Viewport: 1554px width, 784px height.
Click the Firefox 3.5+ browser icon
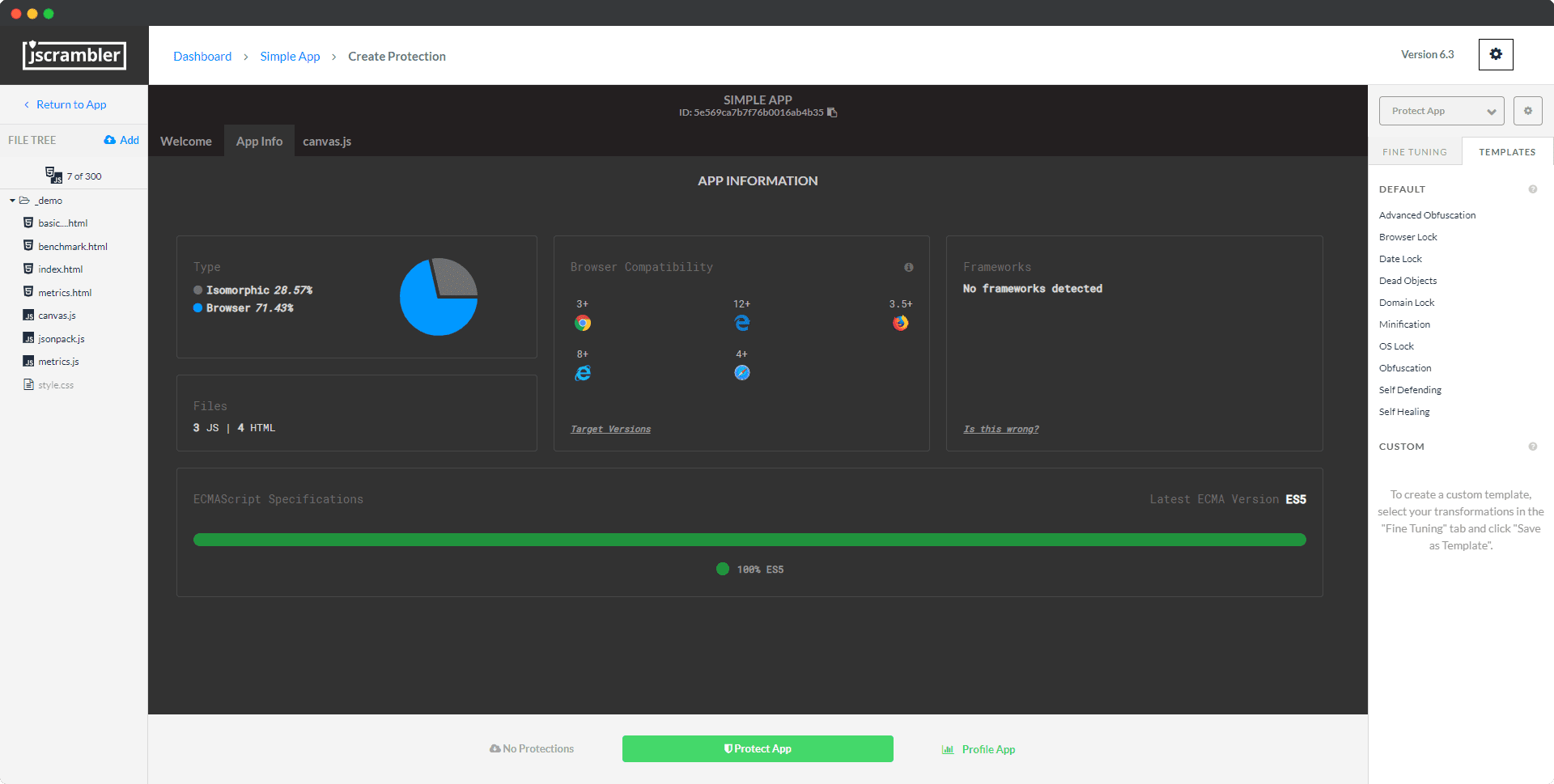901,323
